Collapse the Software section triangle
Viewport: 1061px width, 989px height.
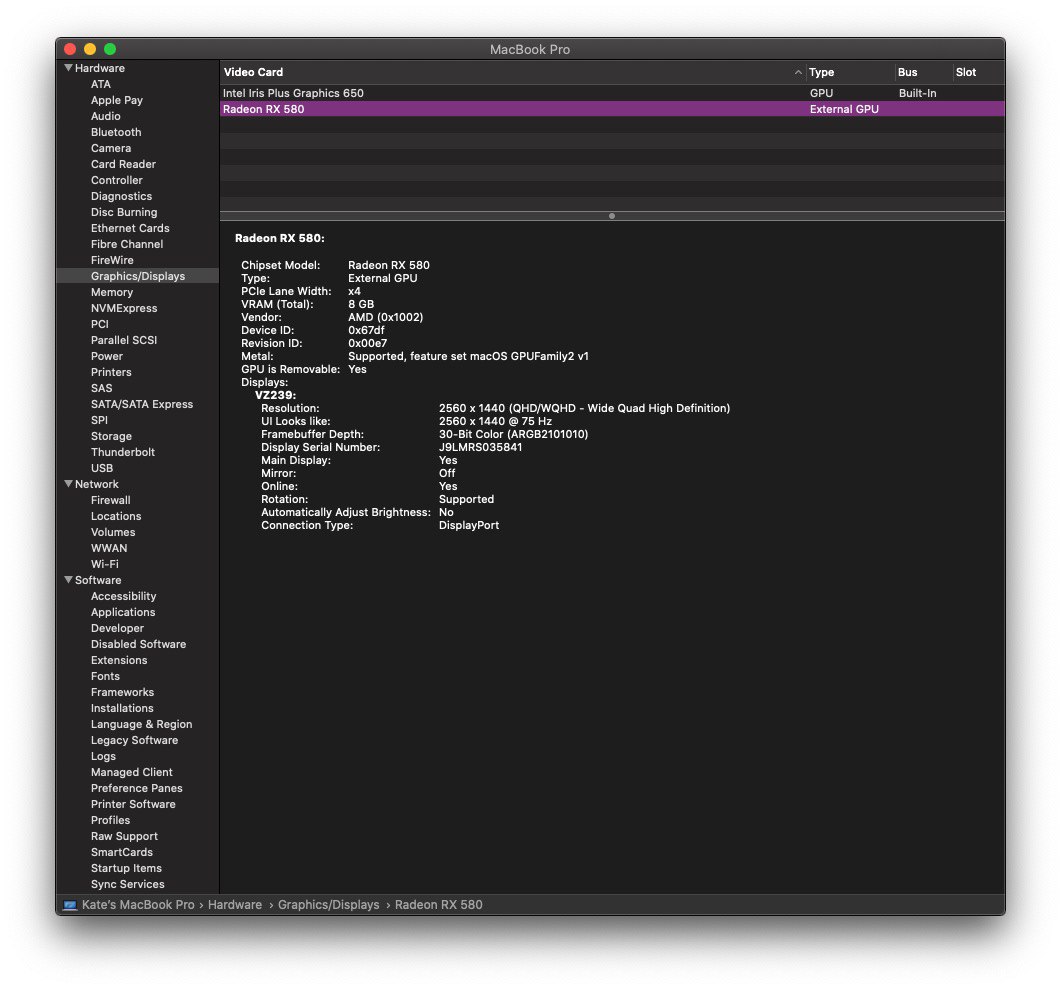68,580
